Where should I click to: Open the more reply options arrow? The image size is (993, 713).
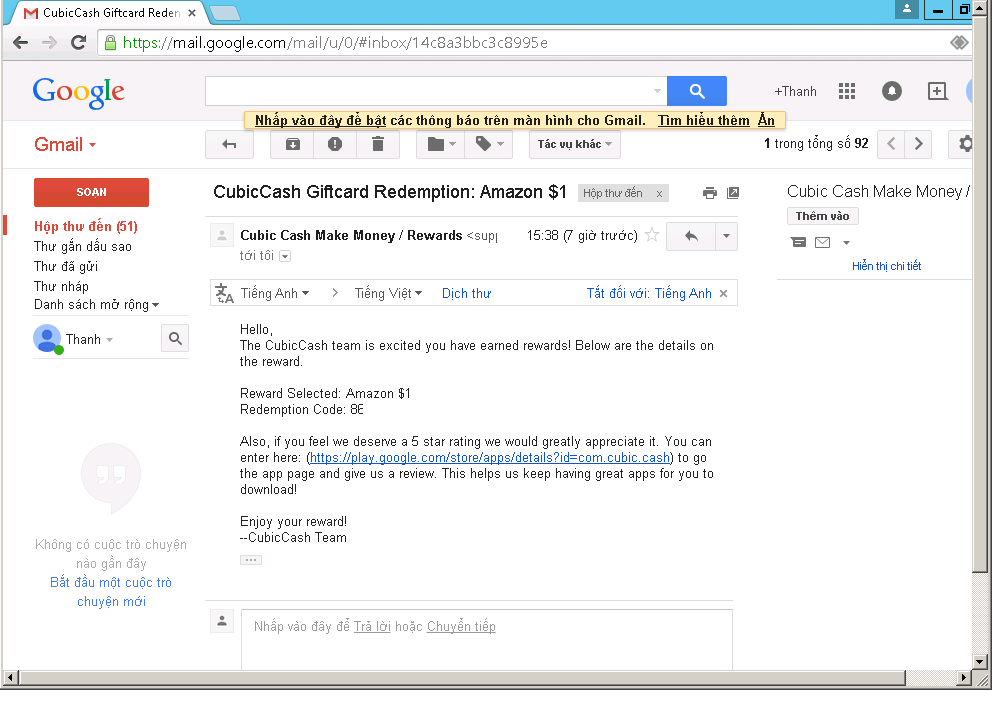pyautogui.click(x=726, y=236)
